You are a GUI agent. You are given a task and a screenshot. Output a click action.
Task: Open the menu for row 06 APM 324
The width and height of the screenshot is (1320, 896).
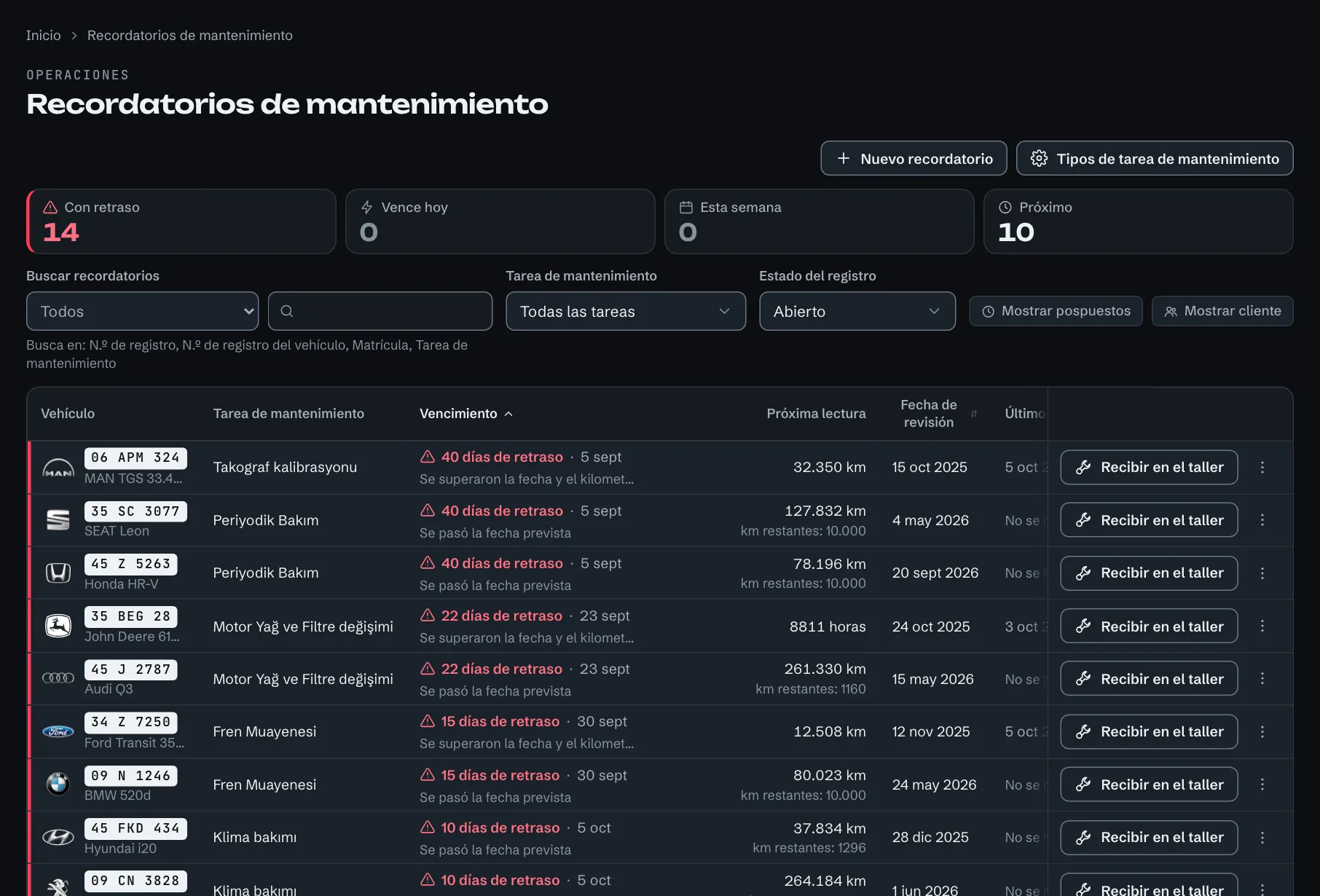(1262, 467)
